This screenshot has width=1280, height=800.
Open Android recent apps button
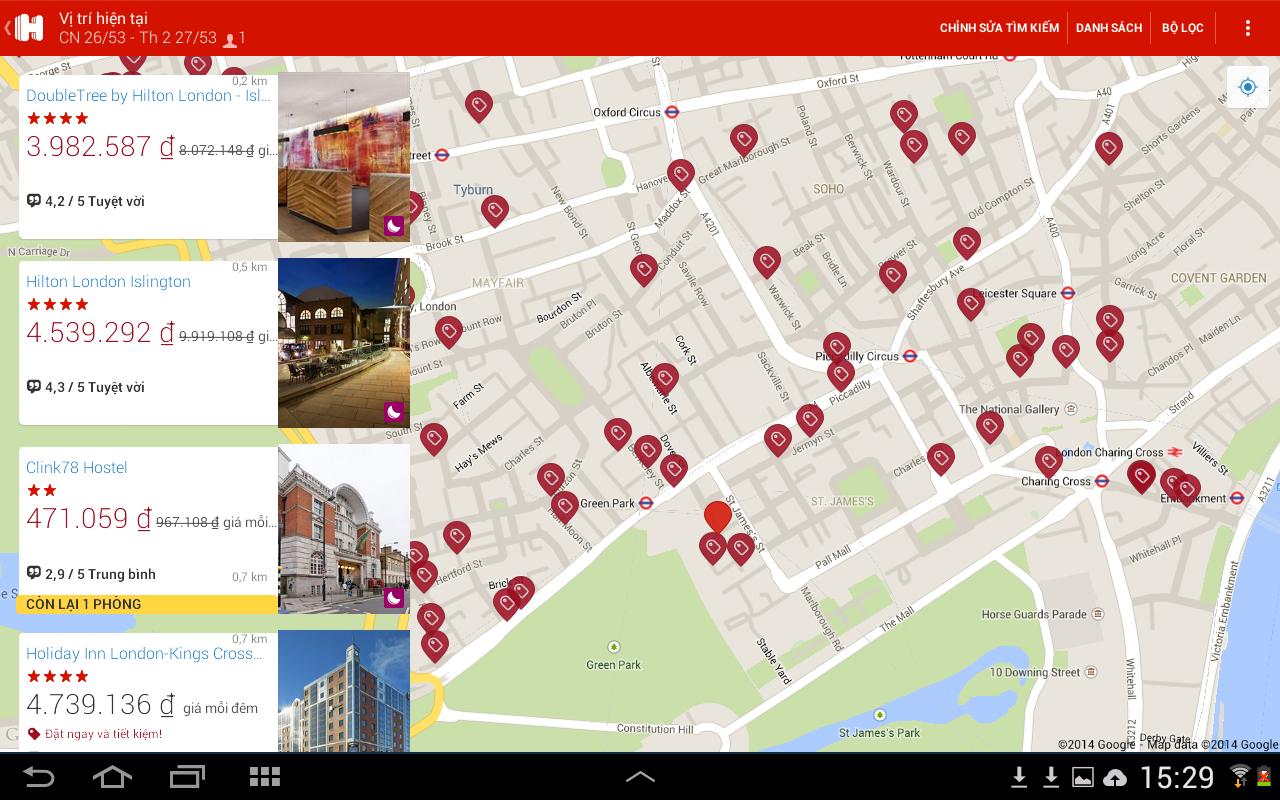[187, 777]
